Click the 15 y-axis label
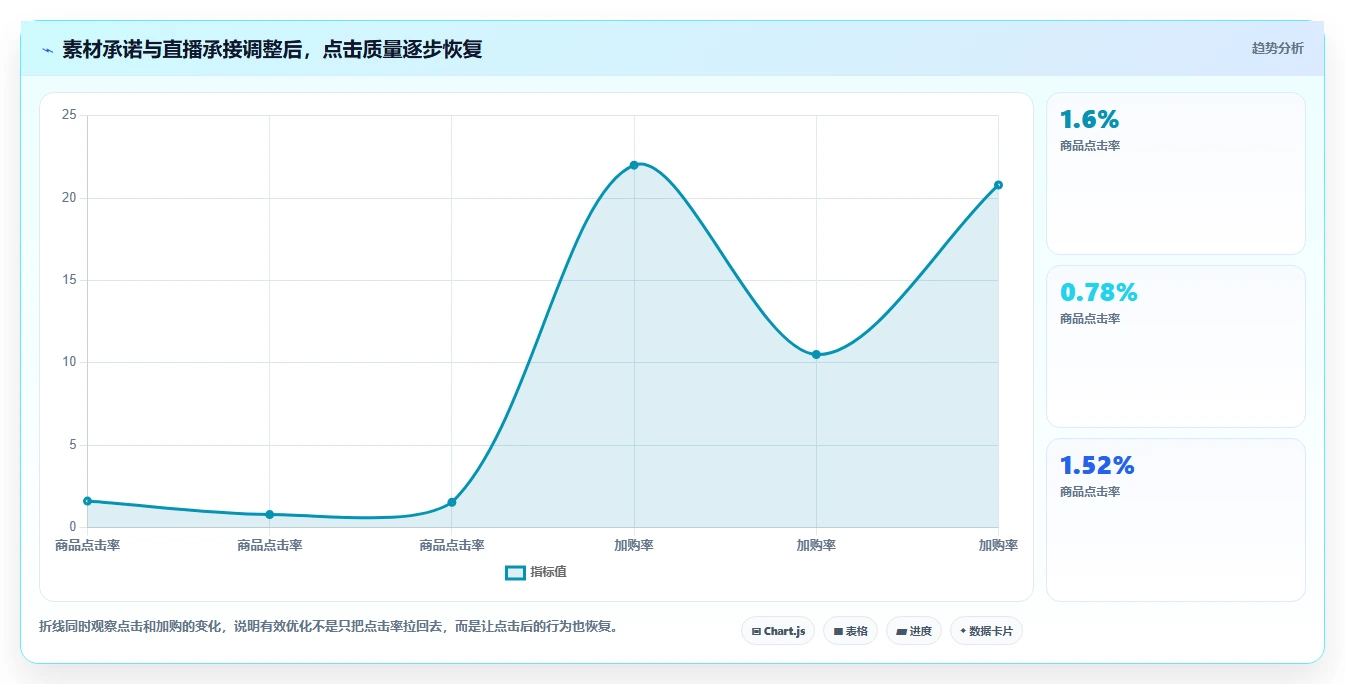The image size is (1345, 684). pyautogui.click(x=69, y=280)
